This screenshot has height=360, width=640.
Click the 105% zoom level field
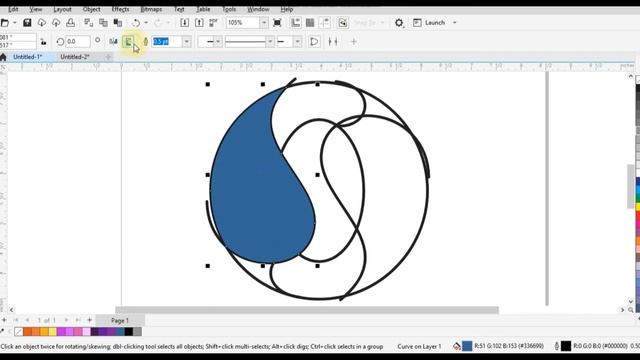[x=243, y=23]
